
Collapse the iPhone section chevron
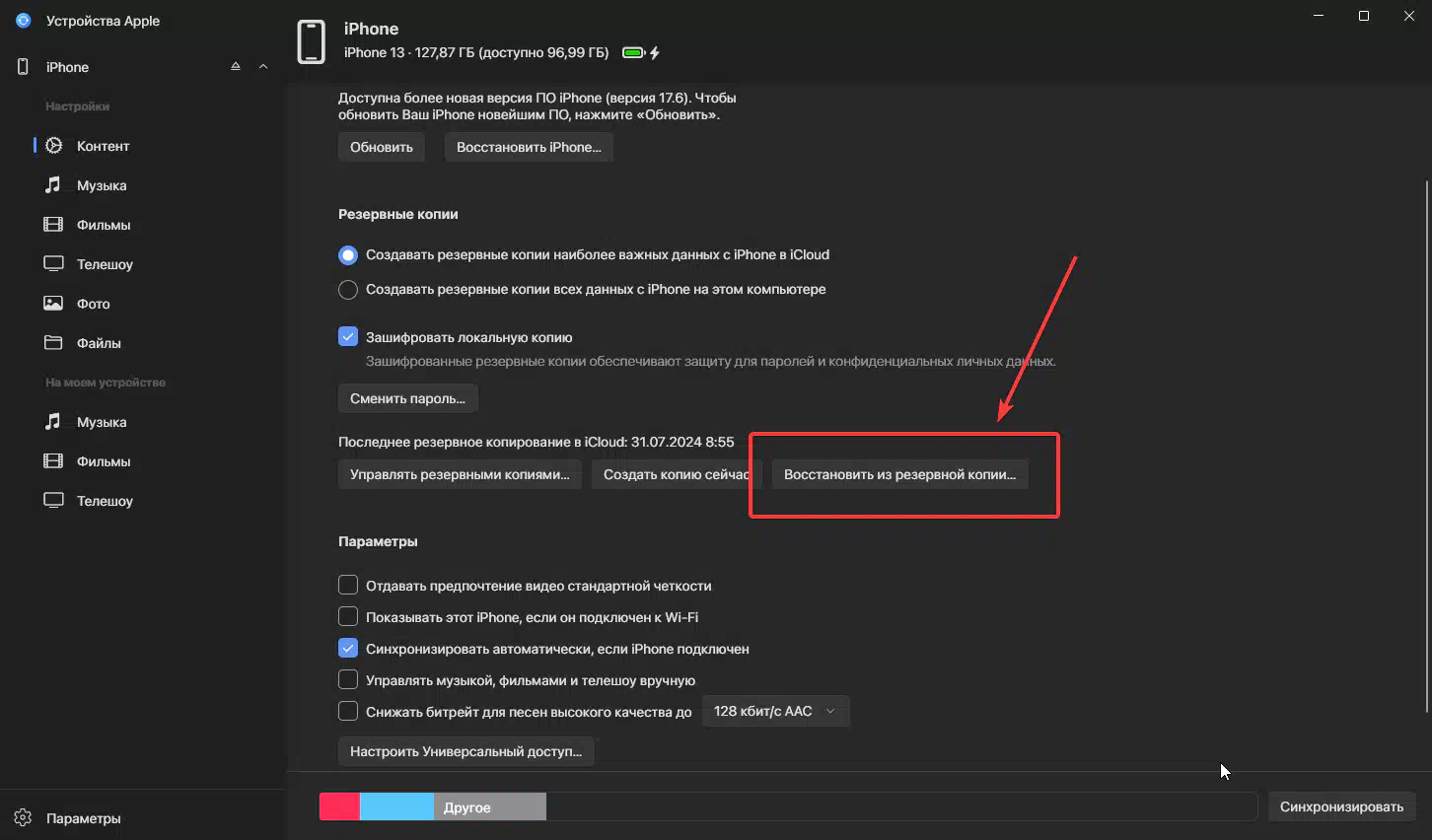pyautogui.click(x=263, y=66)
